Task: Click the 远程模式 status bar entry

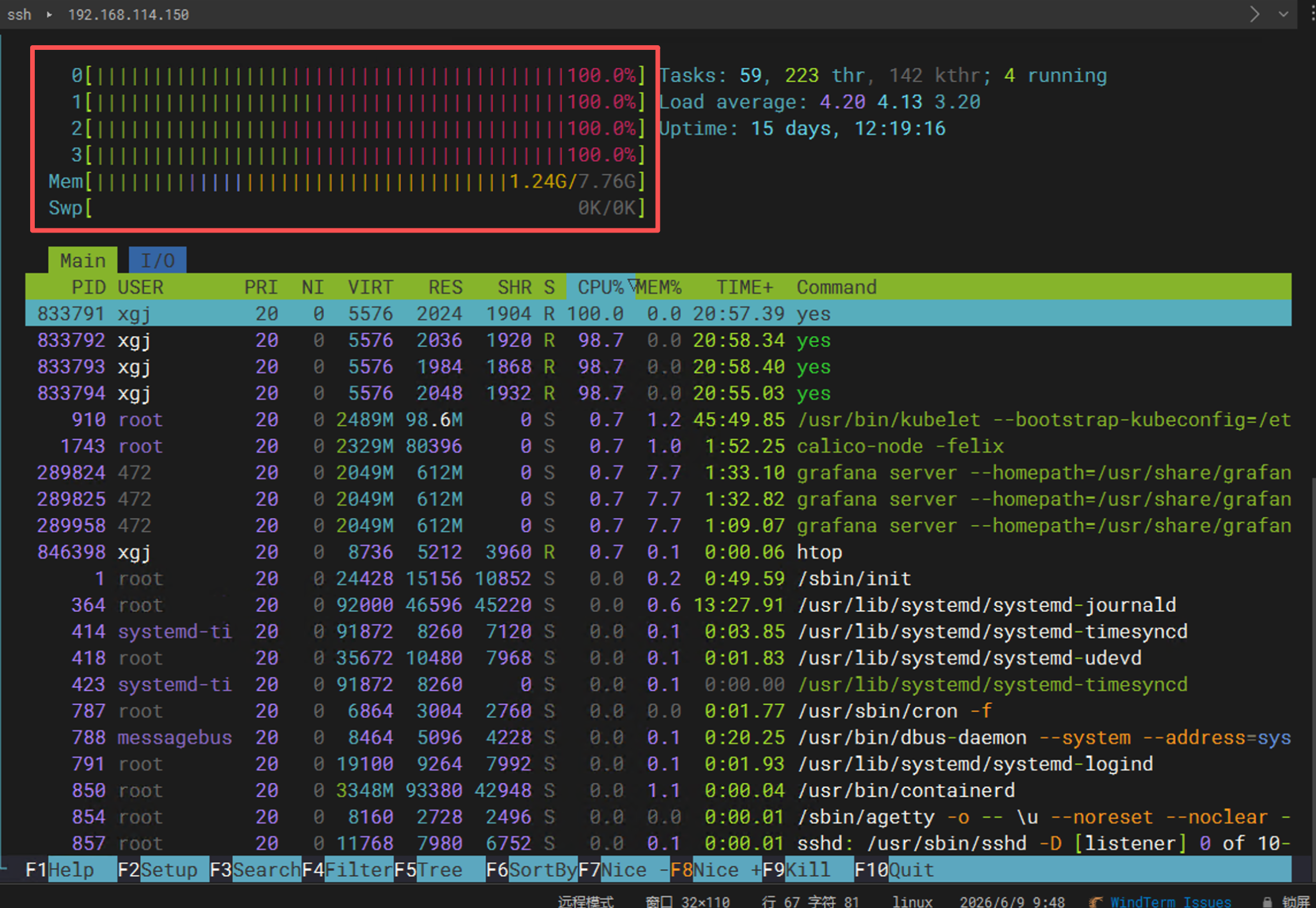Action: 586,901
